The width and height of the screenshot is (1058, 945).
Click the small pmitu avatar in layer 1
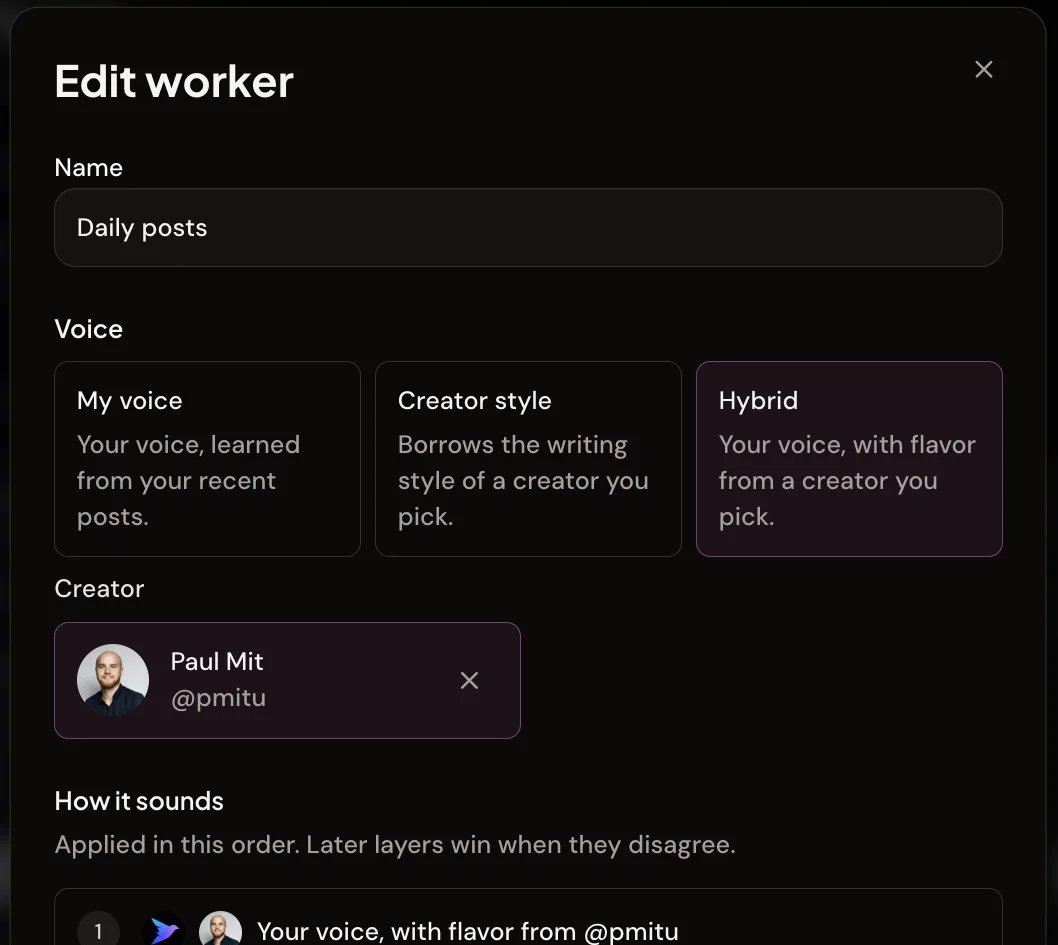220,931
